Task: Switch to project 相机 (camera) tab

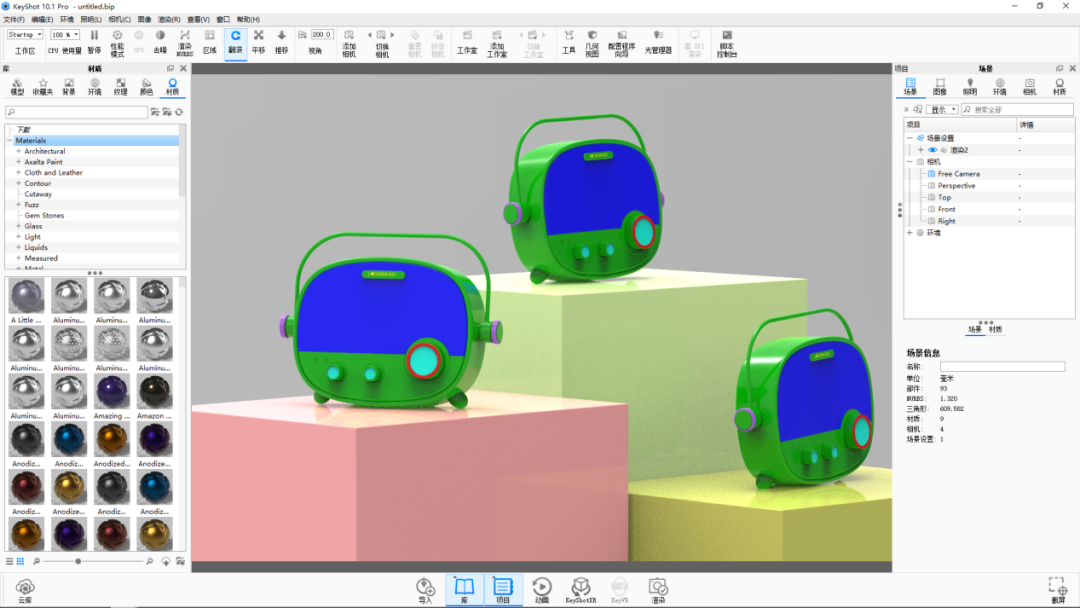Action: coord(1029,87)
